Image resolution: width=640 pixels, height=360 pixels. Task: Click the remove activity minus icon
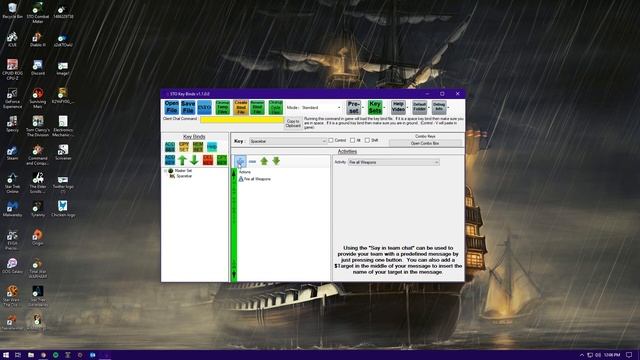click(x=252, y=161)
